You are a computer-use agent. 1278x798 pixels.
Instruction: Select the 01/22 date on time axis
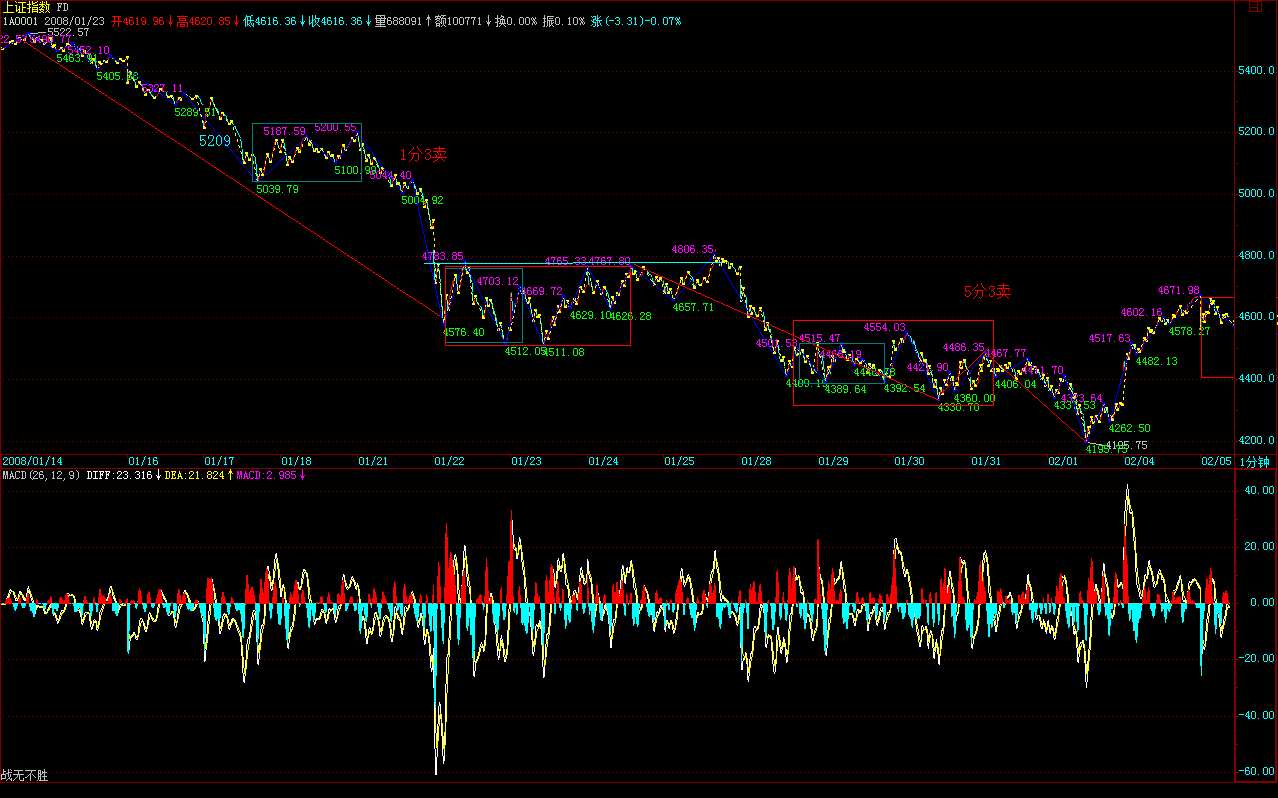449,461
